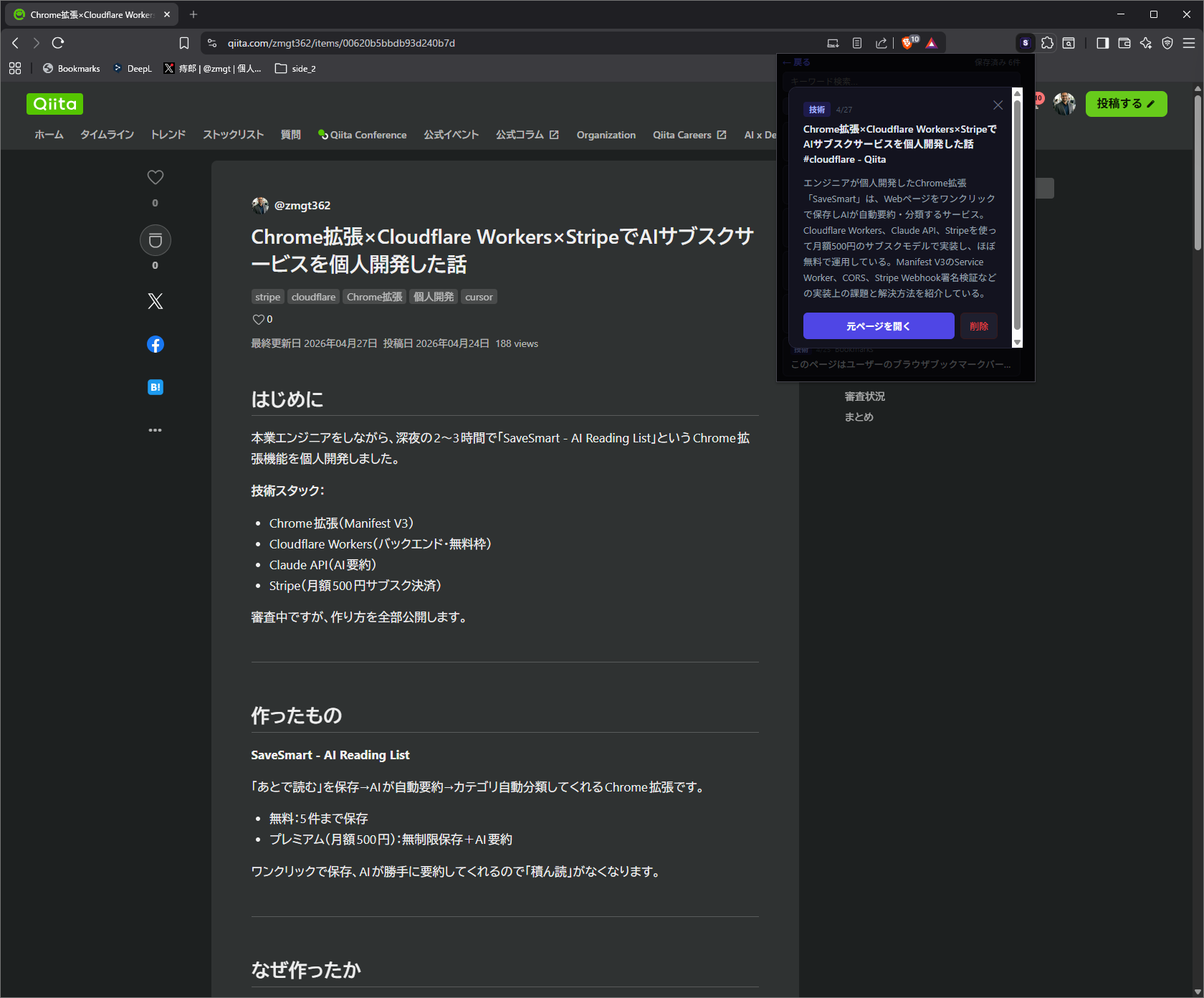Open DeepL bookmark
This screenshot has width=1204, height=998.
point(133,68)
